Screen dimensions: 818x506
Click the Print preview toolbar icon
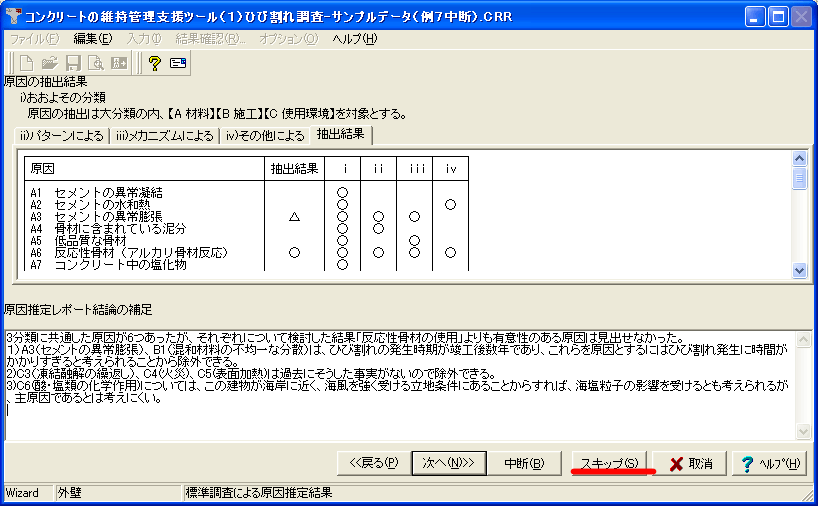point(96,63)
